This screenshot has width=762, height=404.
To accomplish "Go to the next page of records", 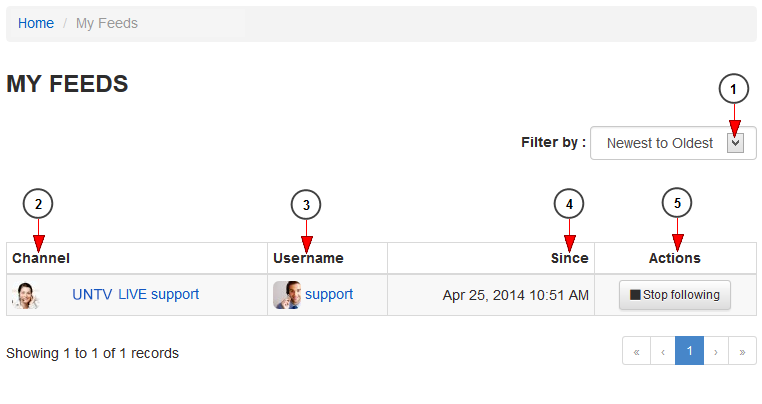I will point(716,351).
